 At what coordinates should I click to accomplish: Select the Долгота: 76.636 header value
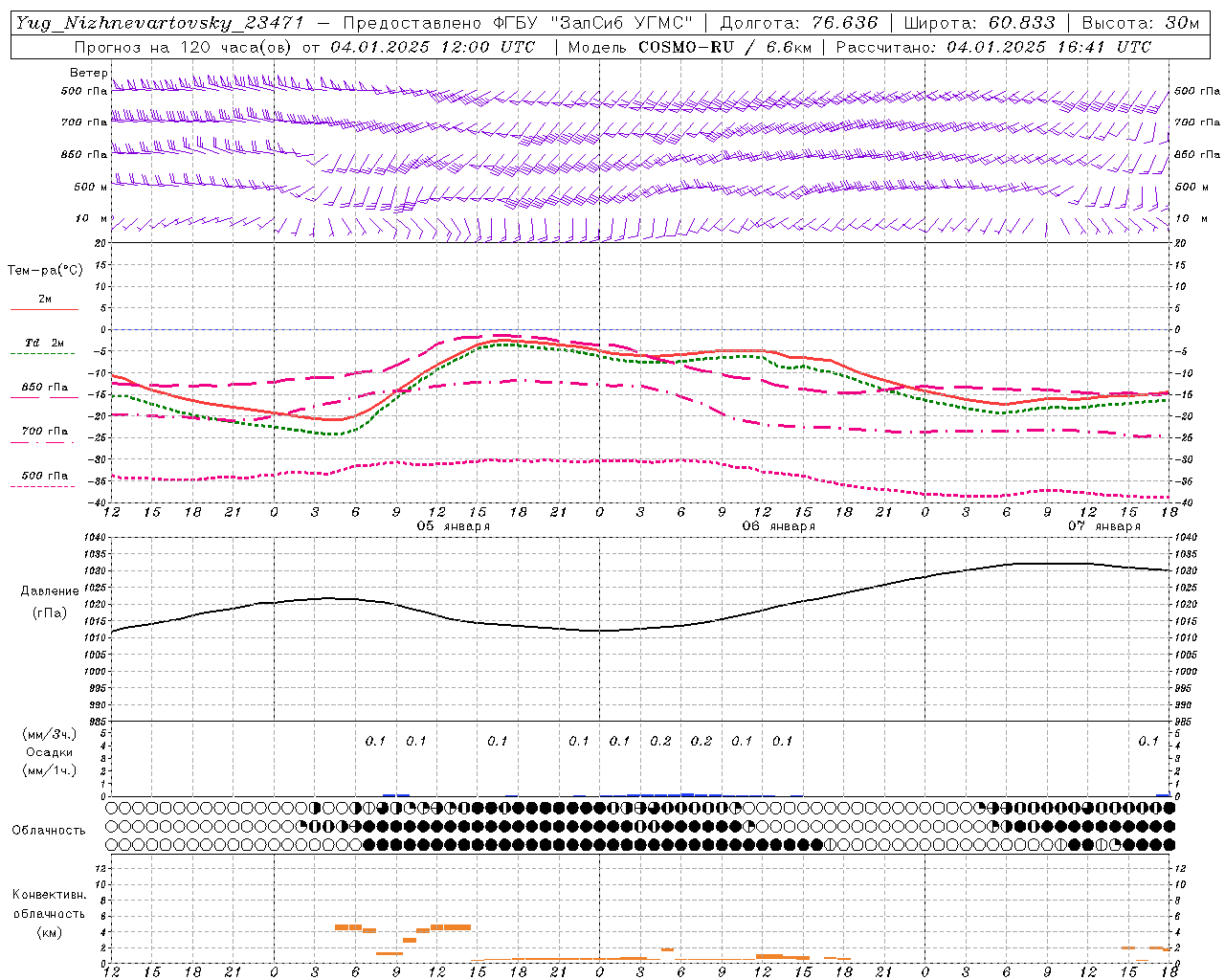coord(797,23)
